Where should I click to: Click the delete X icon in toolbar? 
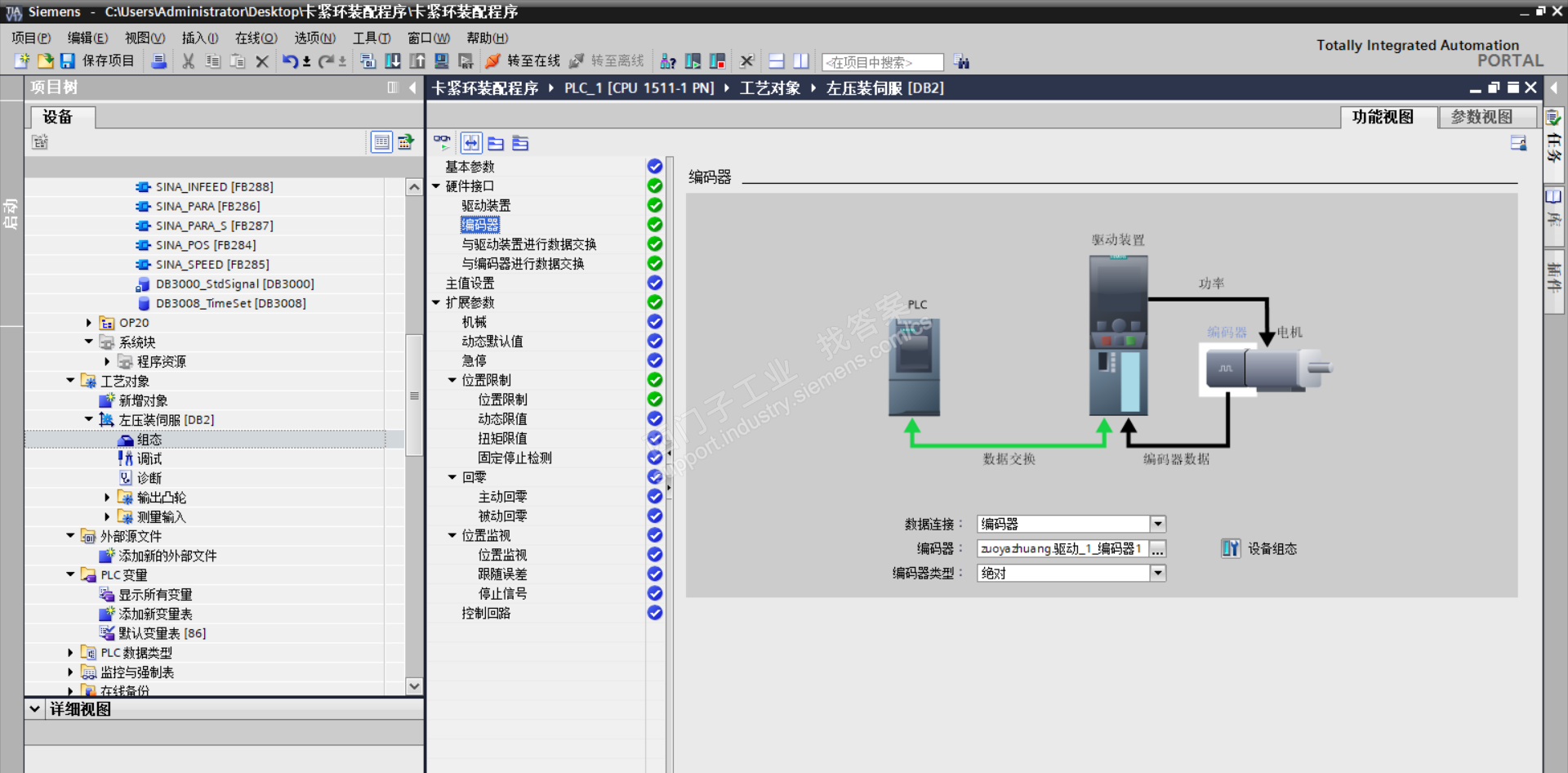(262, 61)
